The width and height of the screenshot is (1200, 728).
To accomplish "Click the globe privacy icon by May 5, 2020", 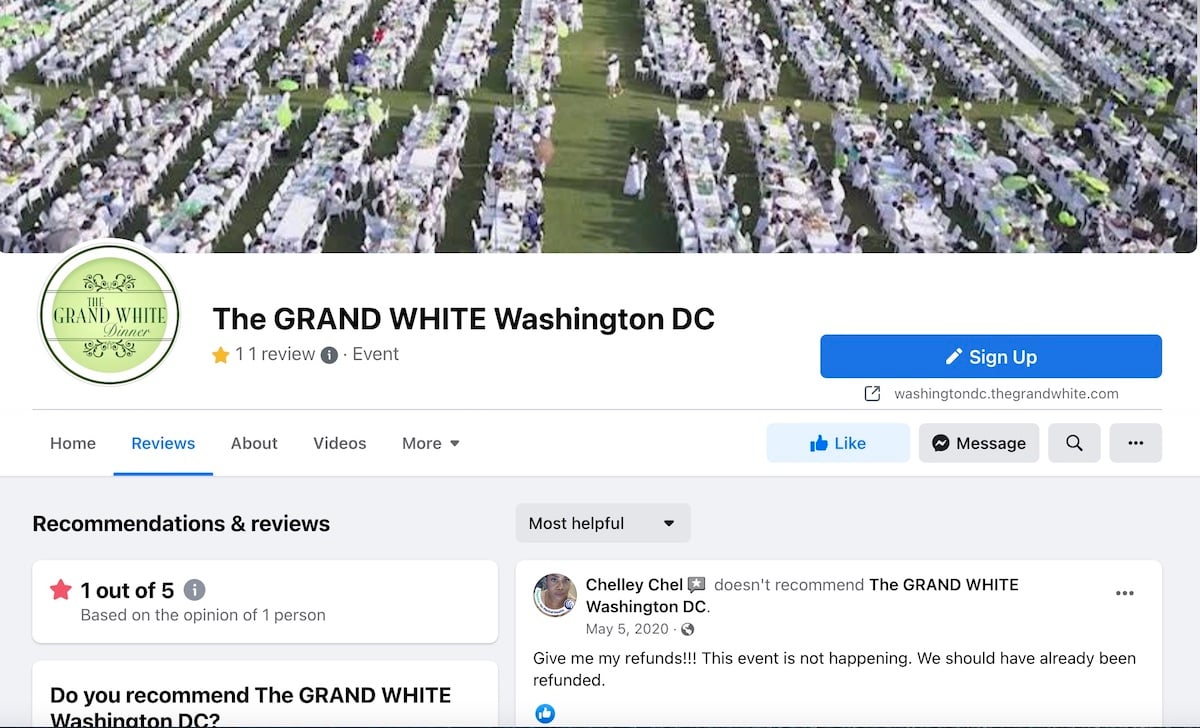I will [x=687, y=629].
